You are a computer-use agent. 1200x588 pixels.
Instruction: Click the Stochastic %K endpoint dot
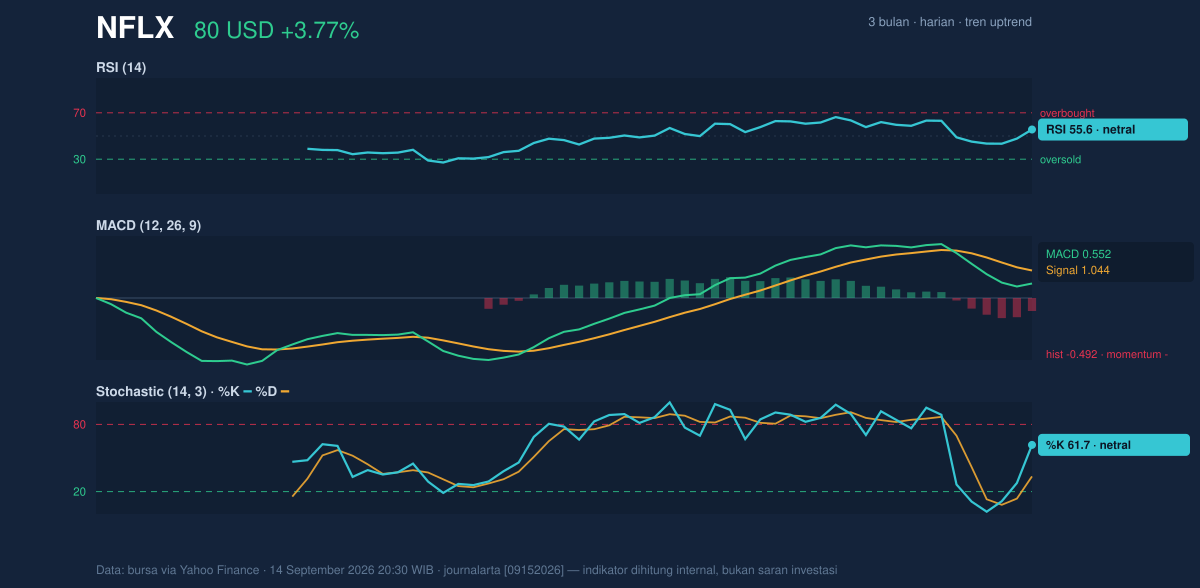[1032, 445]
